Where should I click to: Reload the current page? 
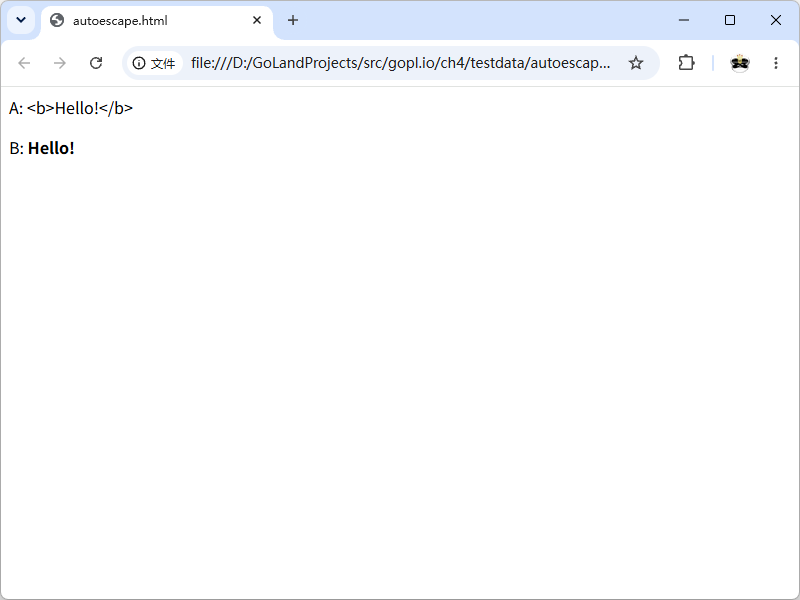(x=96, y=63)
